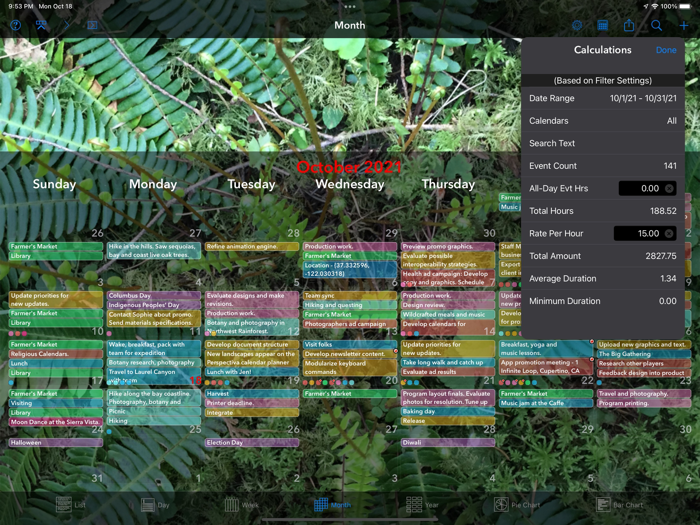Open the Election Day event
The image size is (700, 525).
[252, 442]
